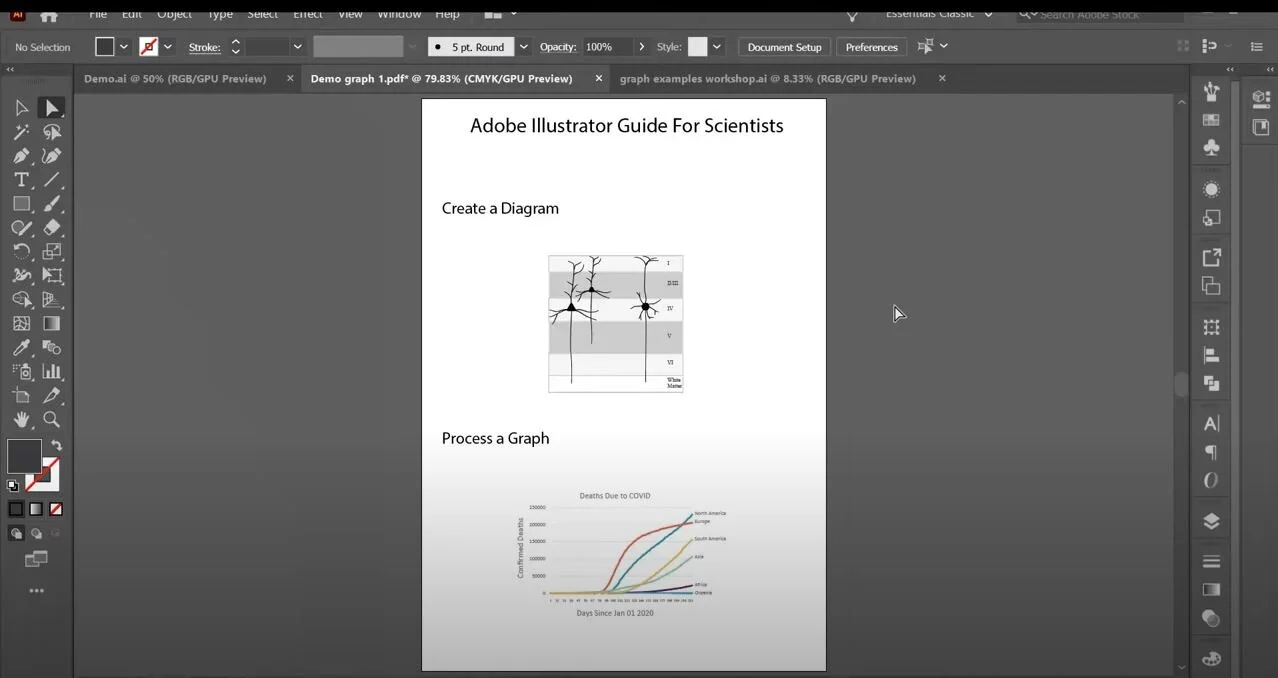Open Edit Toolbar three-dots menu
The image size is (1278, 678).
[x=36, y=591]
